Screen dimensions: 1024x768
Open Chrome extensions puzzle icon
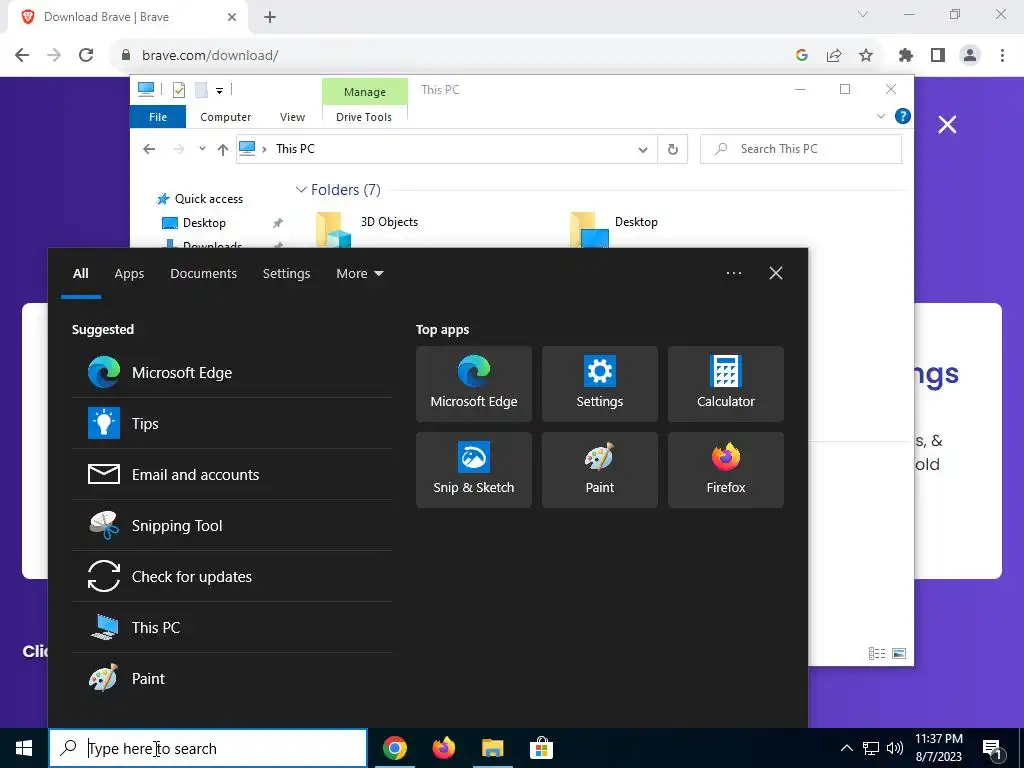point(906,56)
